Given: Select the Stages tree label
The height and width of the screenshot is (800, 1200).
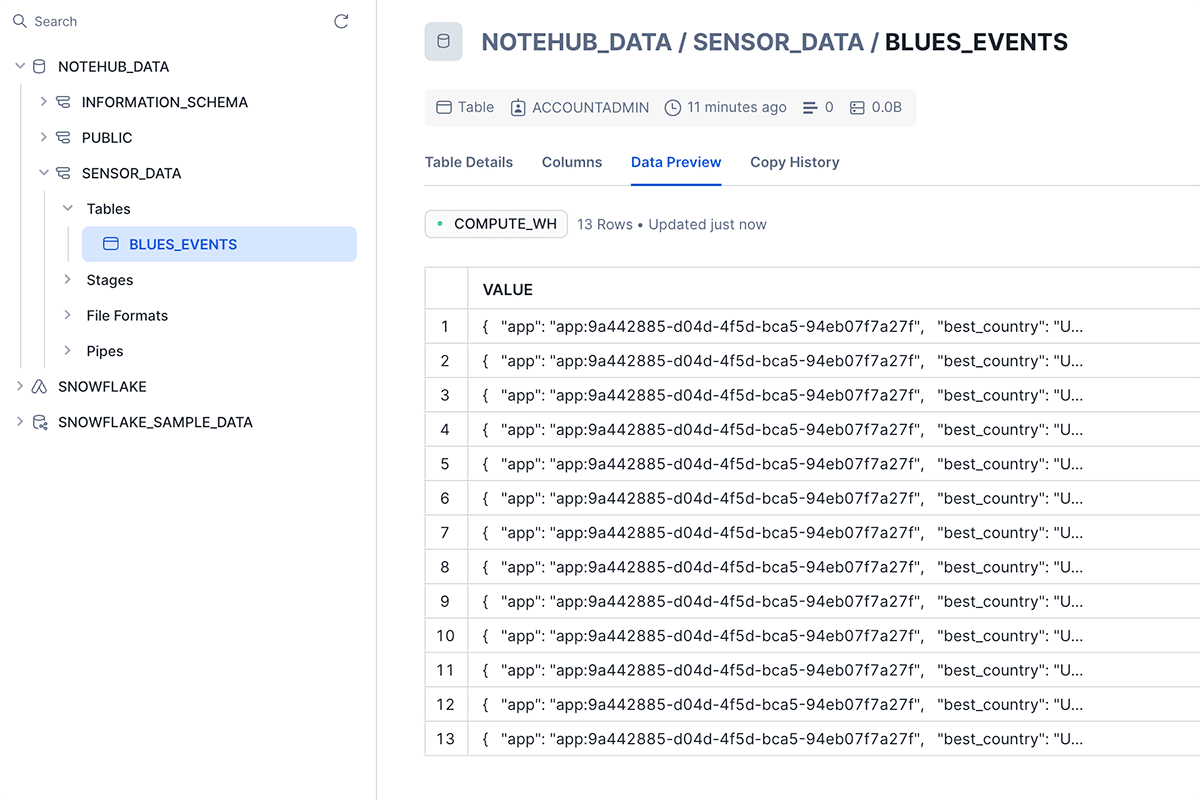Looking at the screenshot, I should (x=110, y=280).
